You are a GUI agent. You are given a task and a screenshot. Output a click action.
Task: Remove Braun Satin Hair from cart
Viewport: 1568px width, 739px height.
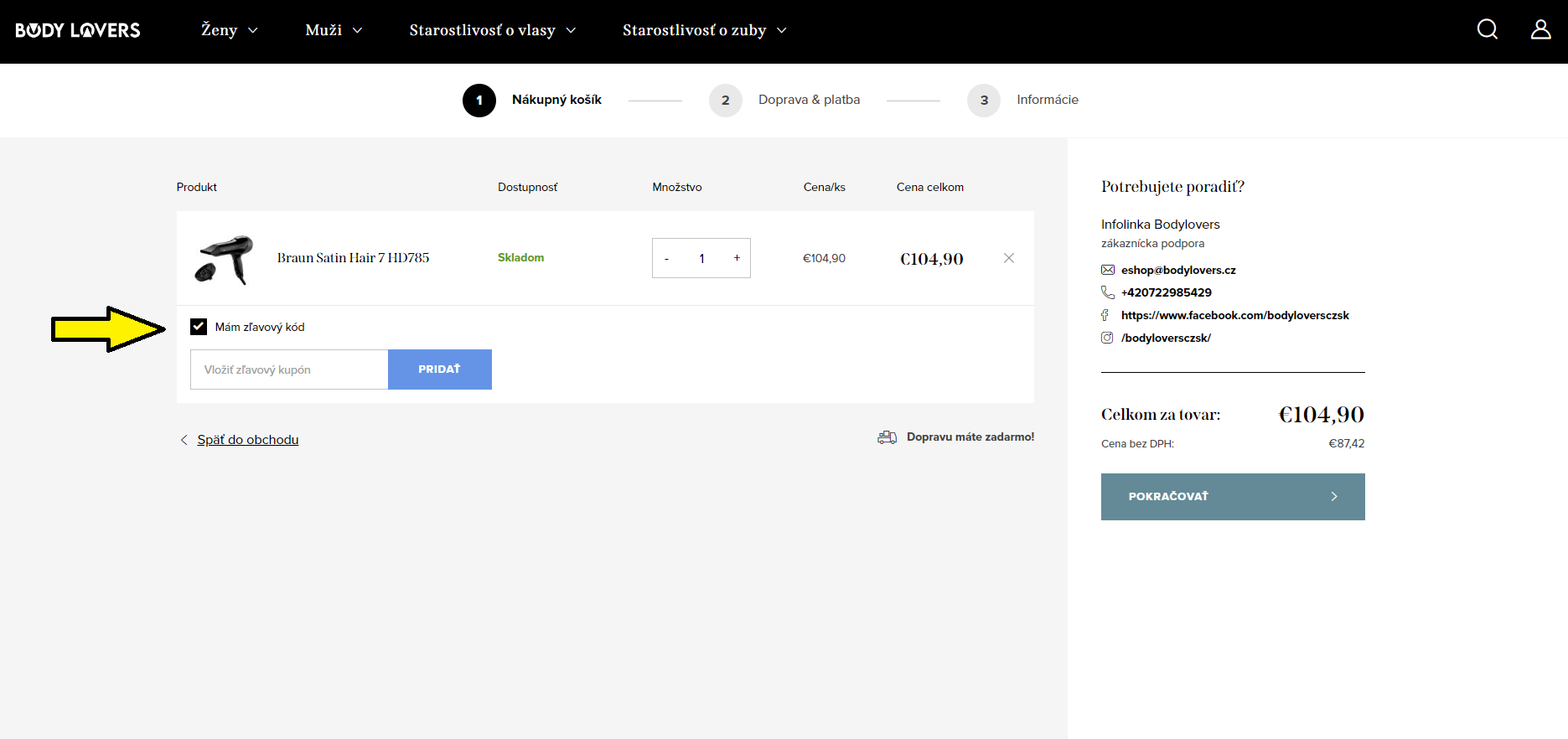[x=1009, y=258]
